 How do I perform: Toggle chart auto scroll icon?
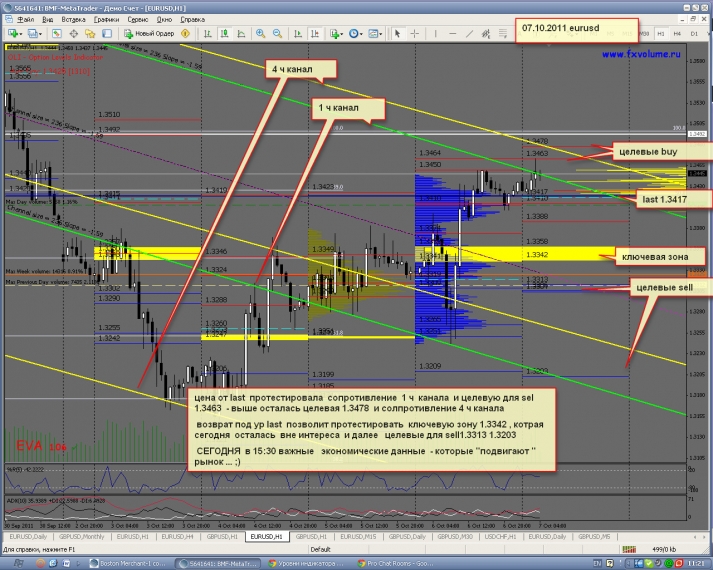pos(298,34)
